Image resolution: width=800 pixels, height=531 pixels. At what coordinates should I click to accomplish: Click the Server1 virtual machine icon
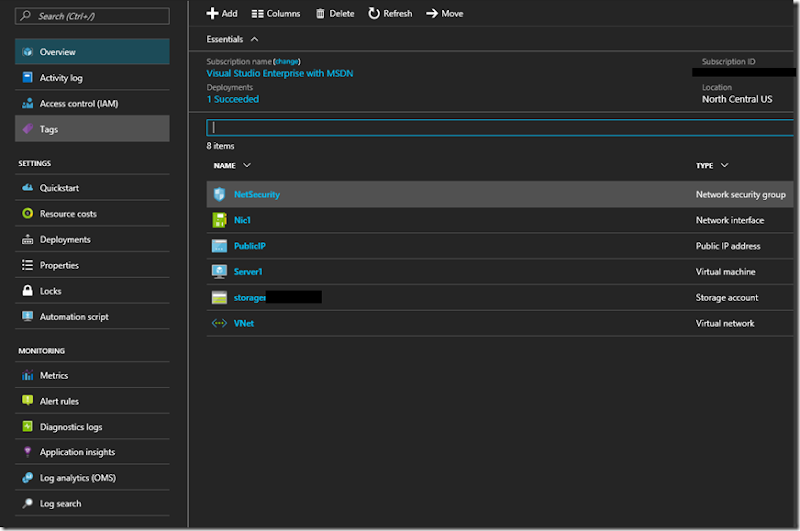[x=219, y=271]
